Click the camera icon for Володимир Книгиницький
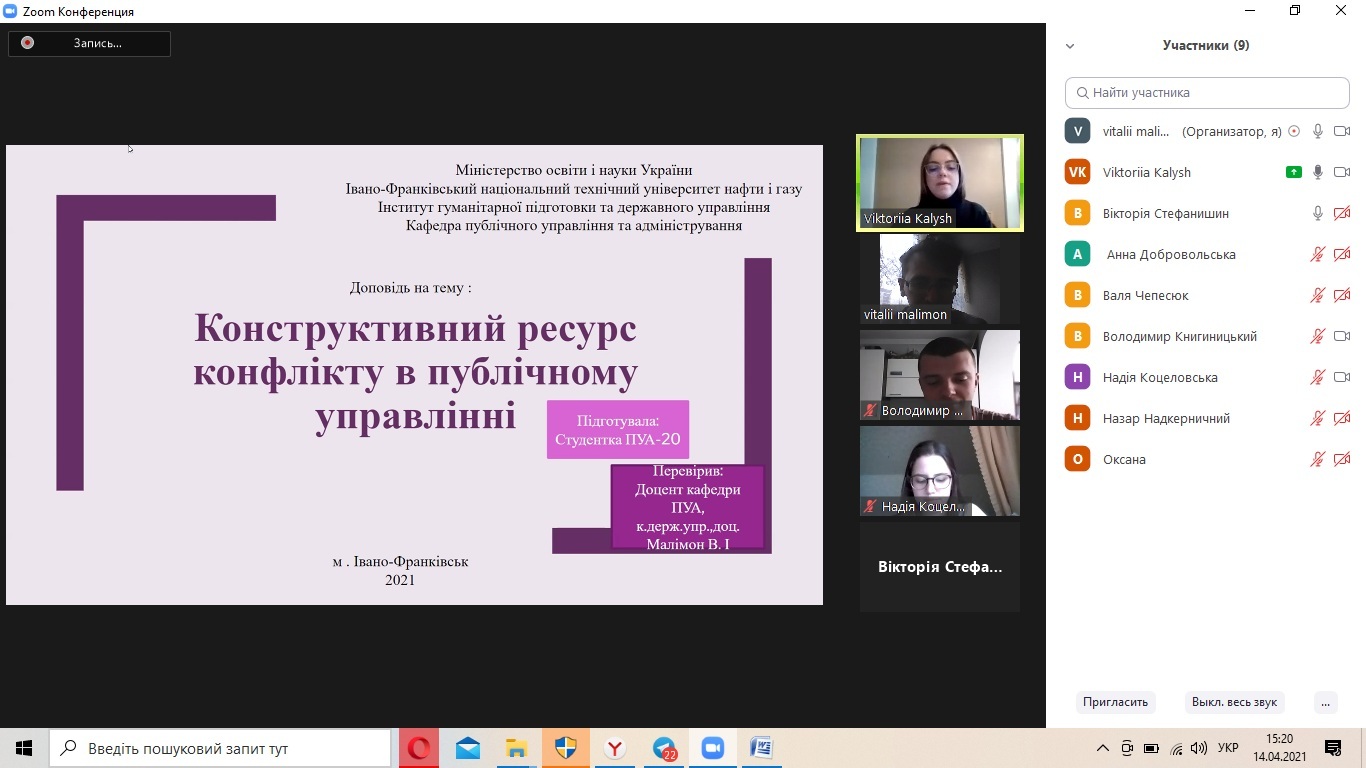This screenshot has width=1366, height=768. click(x=1342, y=336)
